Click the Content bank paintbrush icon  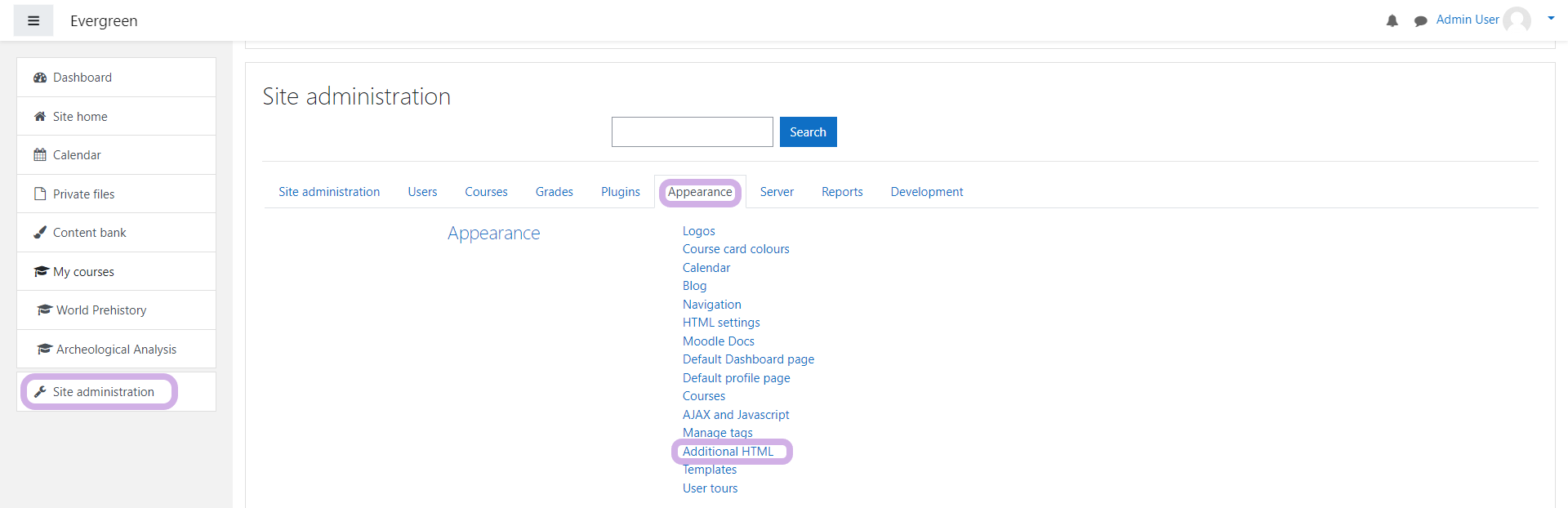[40, 233]
